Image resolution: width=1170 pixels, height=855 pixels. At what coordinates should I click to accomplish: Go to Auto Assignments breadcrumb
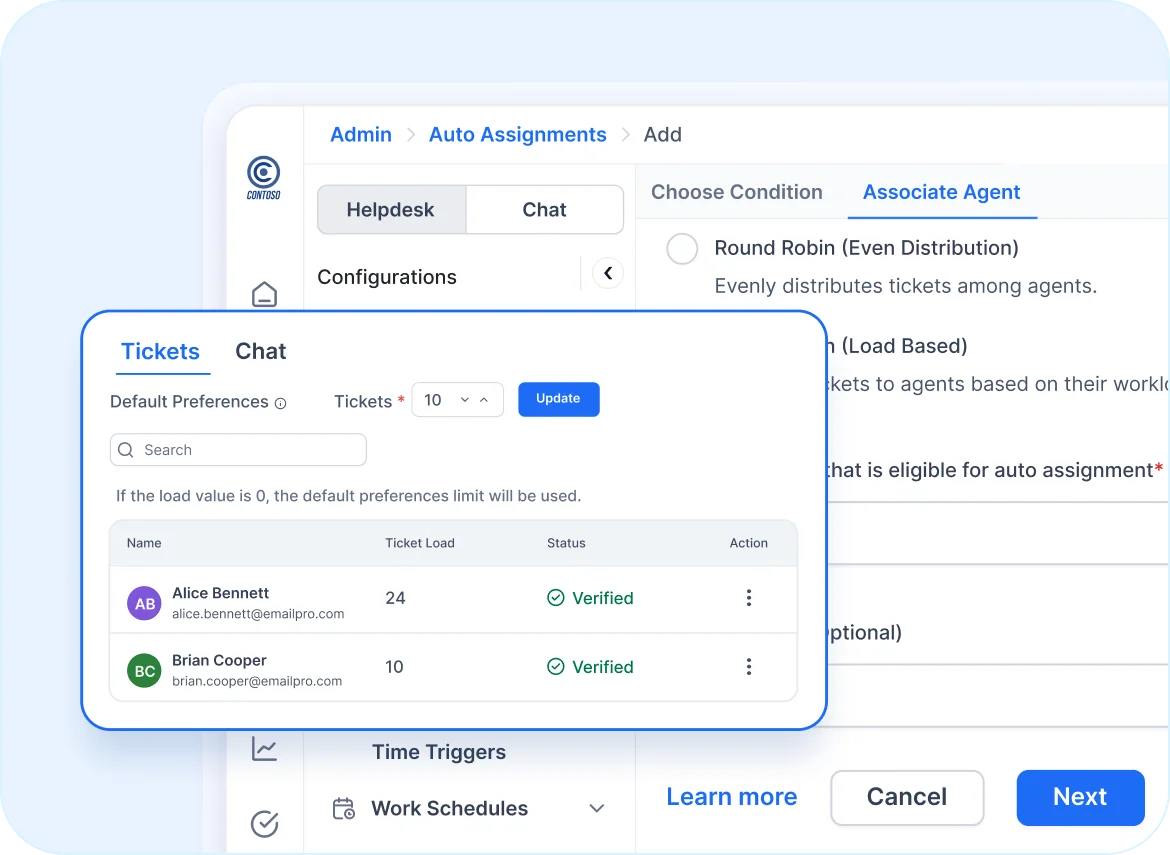517,134
